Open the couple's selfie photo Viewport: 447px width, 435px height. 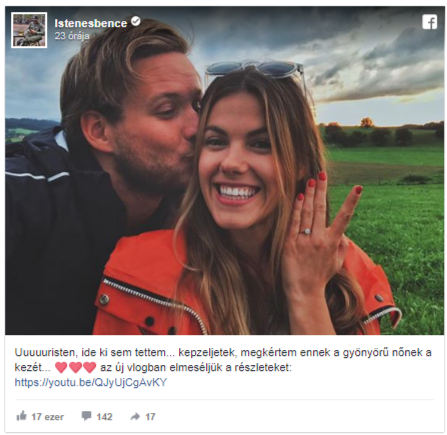coord(224,170)
